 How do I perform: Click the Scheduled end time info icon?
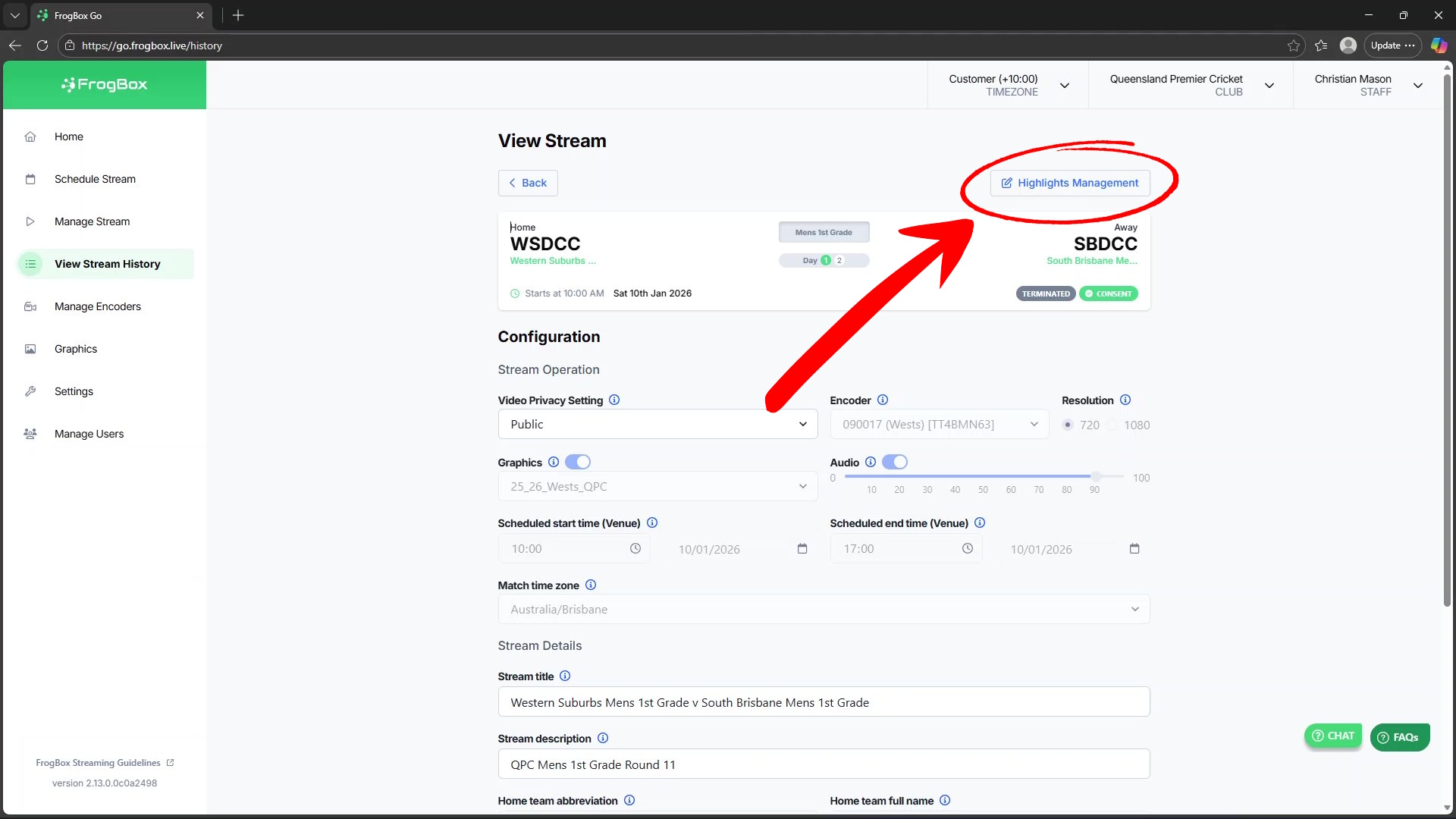980,522
